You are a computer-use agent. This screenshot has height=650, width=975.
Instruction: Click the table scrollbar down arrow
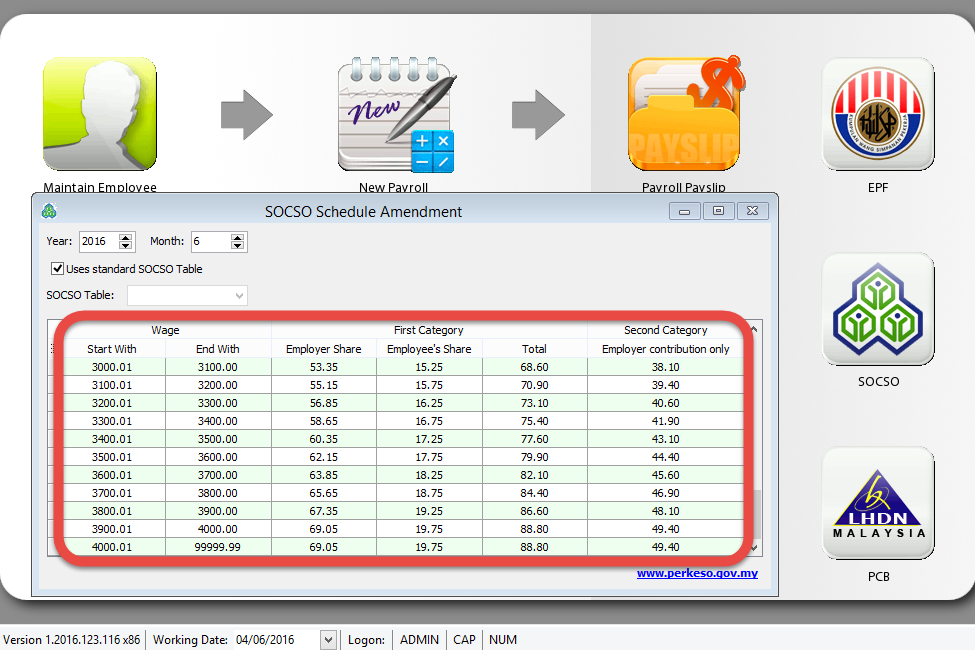pos(754,548)
